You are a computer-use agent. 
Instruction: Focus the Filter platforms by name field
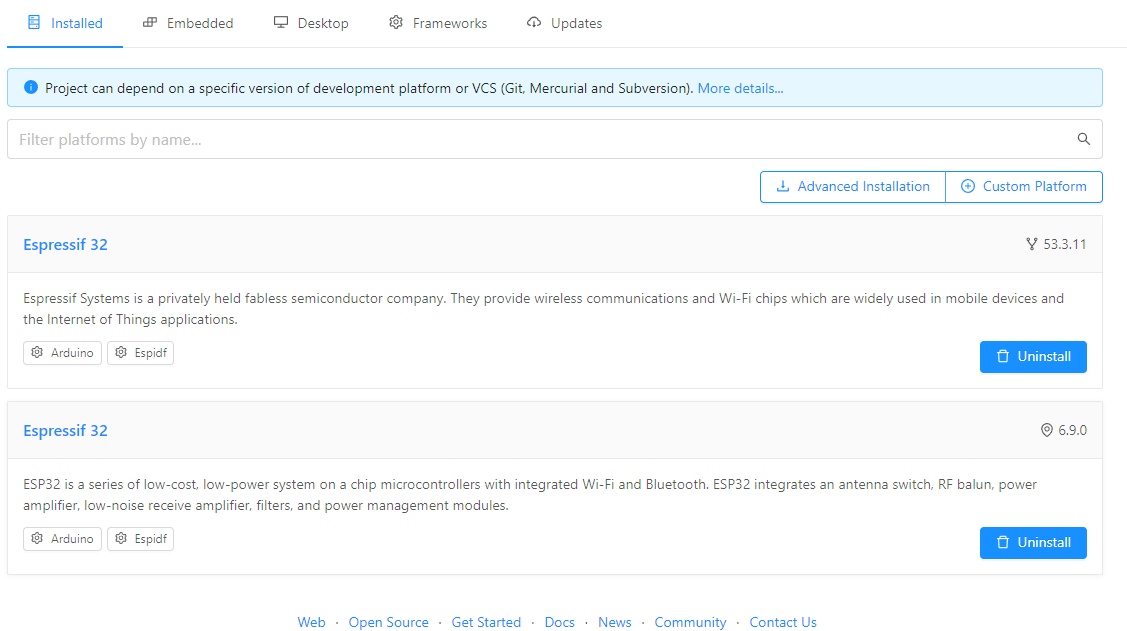[x=554, y=139]
